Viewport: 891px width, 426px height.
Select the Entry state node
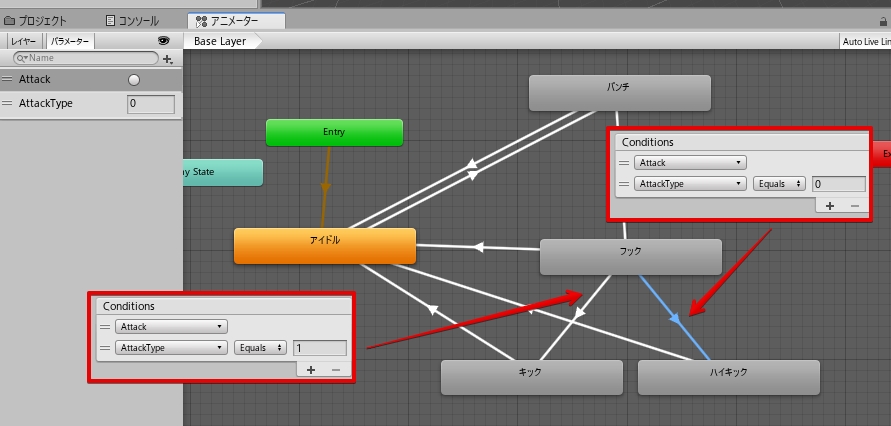pyautogui.click(x=334, y=132)
